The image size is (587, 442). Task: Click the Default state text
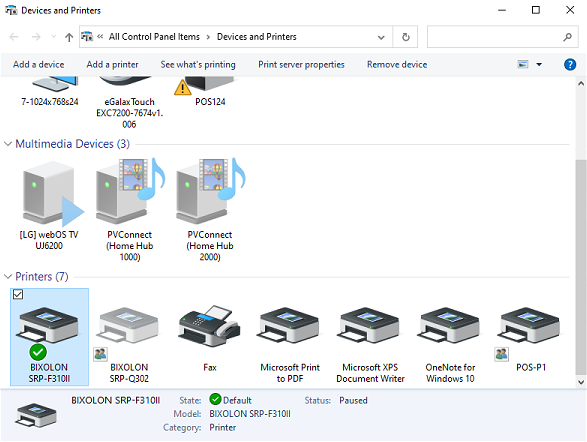(237, 400)
